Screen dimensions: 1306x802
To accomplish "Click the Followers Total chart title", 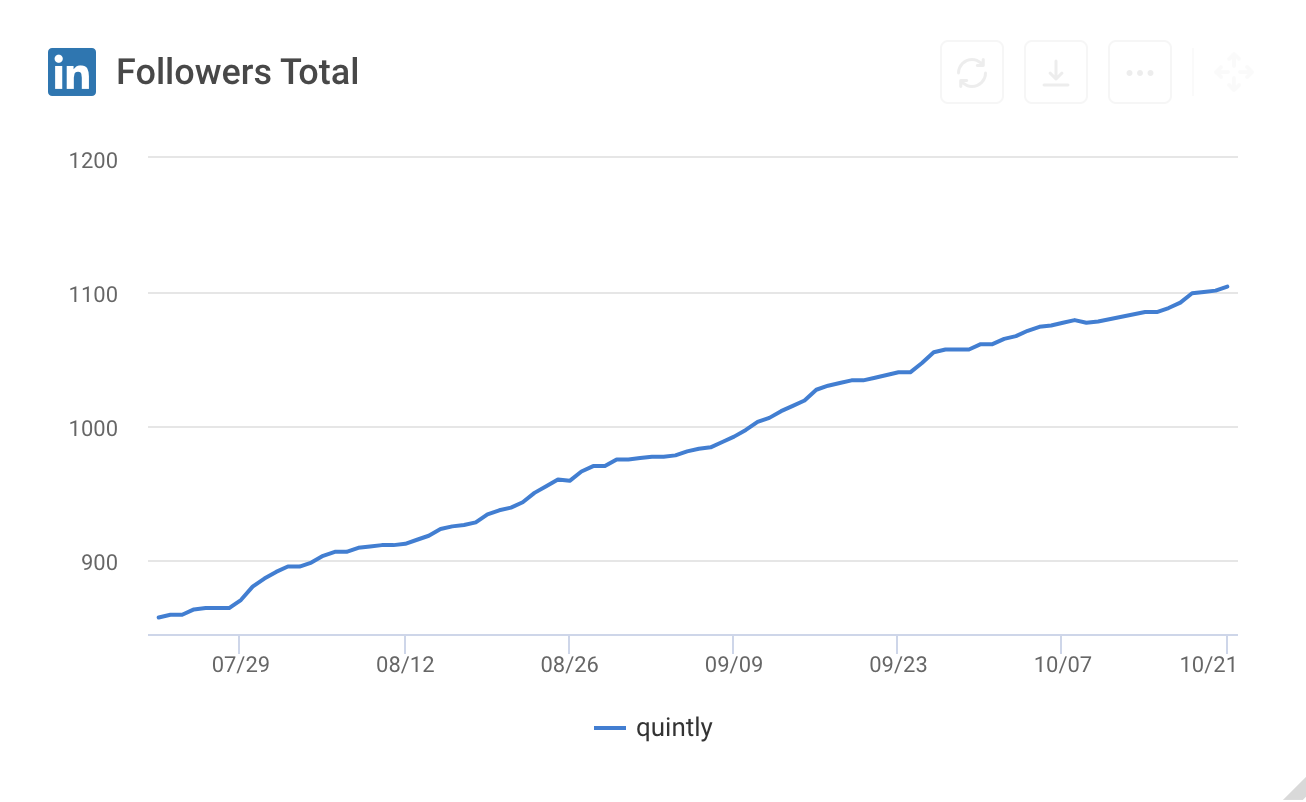I will pos(239,71).
